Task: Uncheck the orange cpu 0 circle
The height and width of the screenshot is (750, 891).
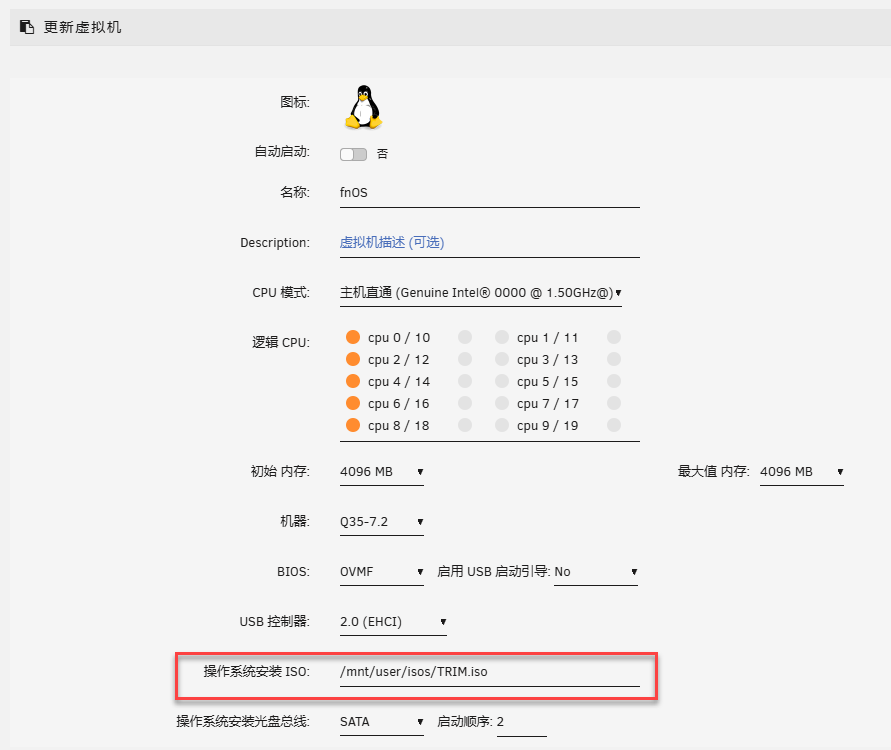Action: [x=353, y=337]
